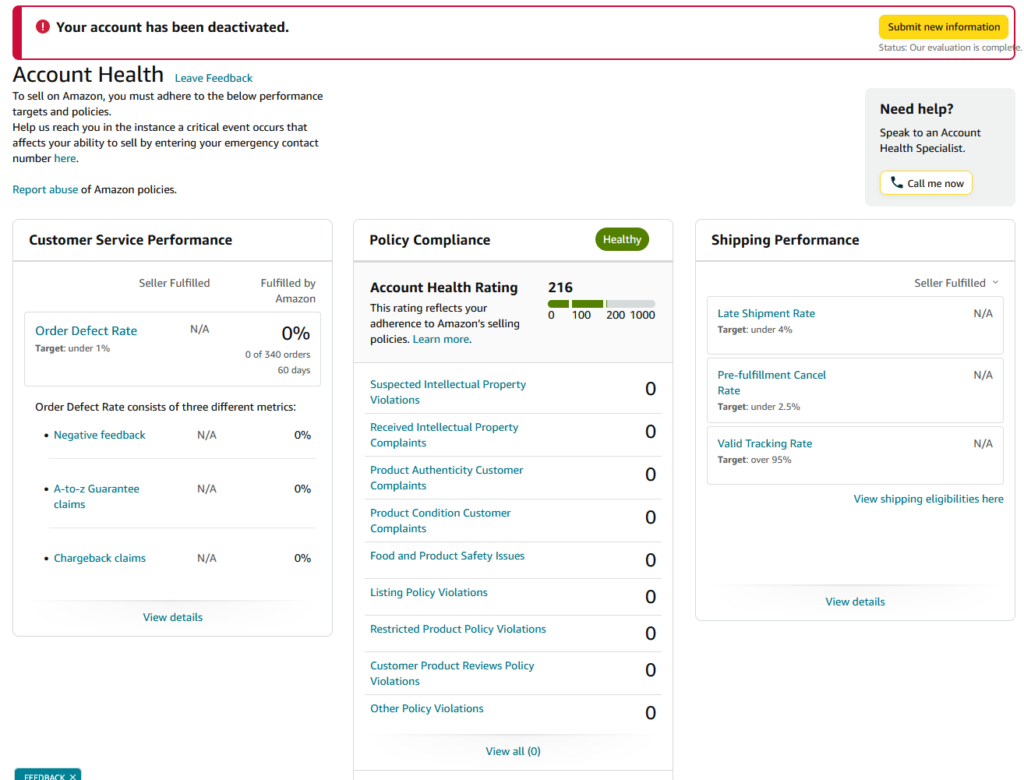The width and height of the screenshot is (1024, 780).
Task: Click 'Target: under 4%' text
Action: point(755,330)
